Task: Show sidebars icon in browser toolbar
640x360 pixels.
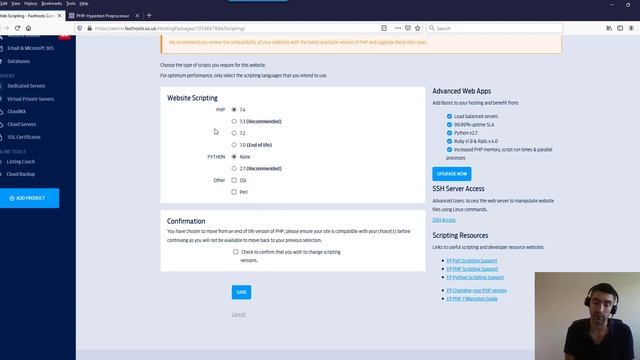Action: tap(620, 28)
